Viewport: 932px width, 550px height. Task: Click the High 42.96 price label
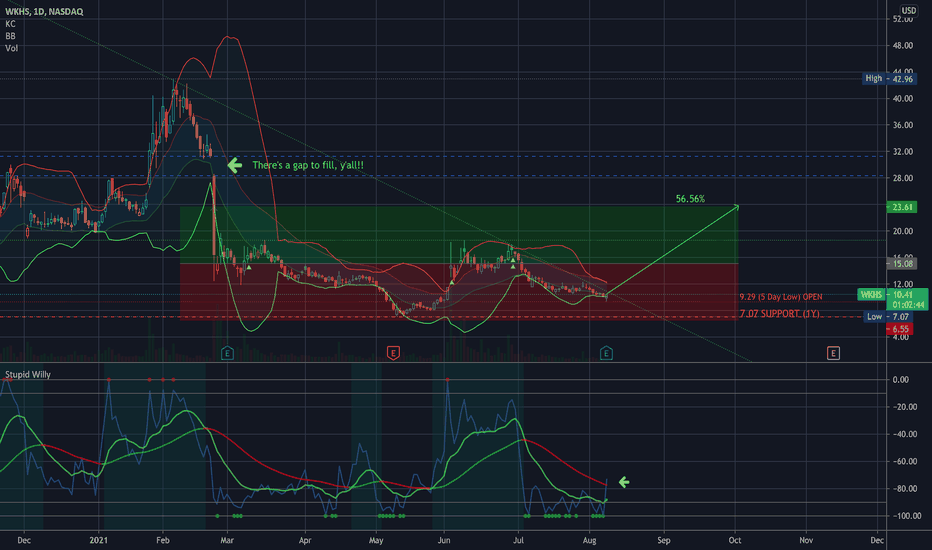pyautogui.click(x=889, y=78)
